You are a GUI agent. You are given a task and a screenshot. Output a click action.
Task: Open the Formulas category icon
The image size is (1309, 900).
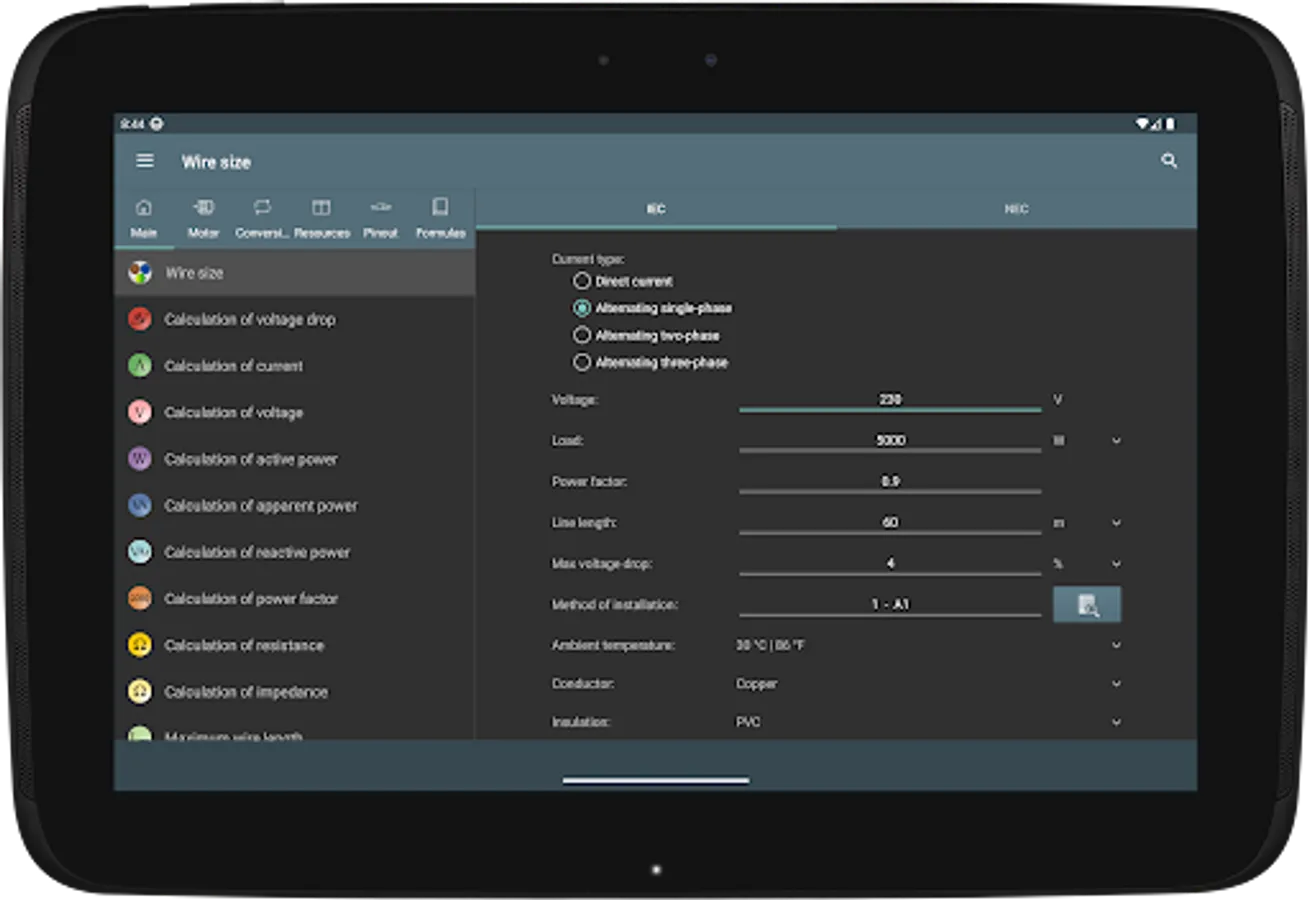pos(440,217)
